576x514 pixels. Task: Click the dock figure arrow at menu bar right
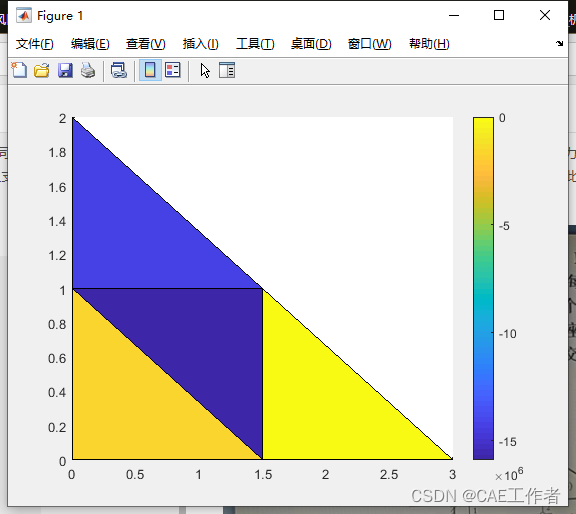point(559,44)
